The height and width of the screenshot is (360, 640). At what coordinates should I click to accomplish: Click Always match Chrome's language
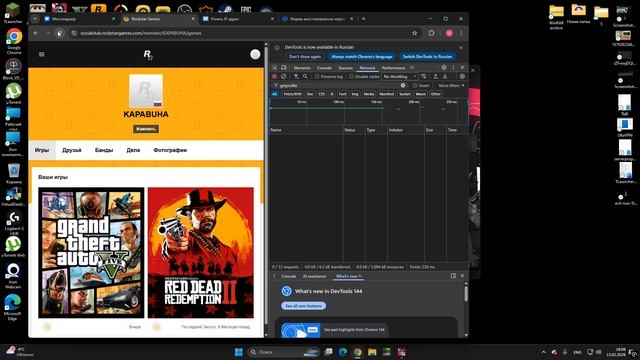[x=362, y=57]
